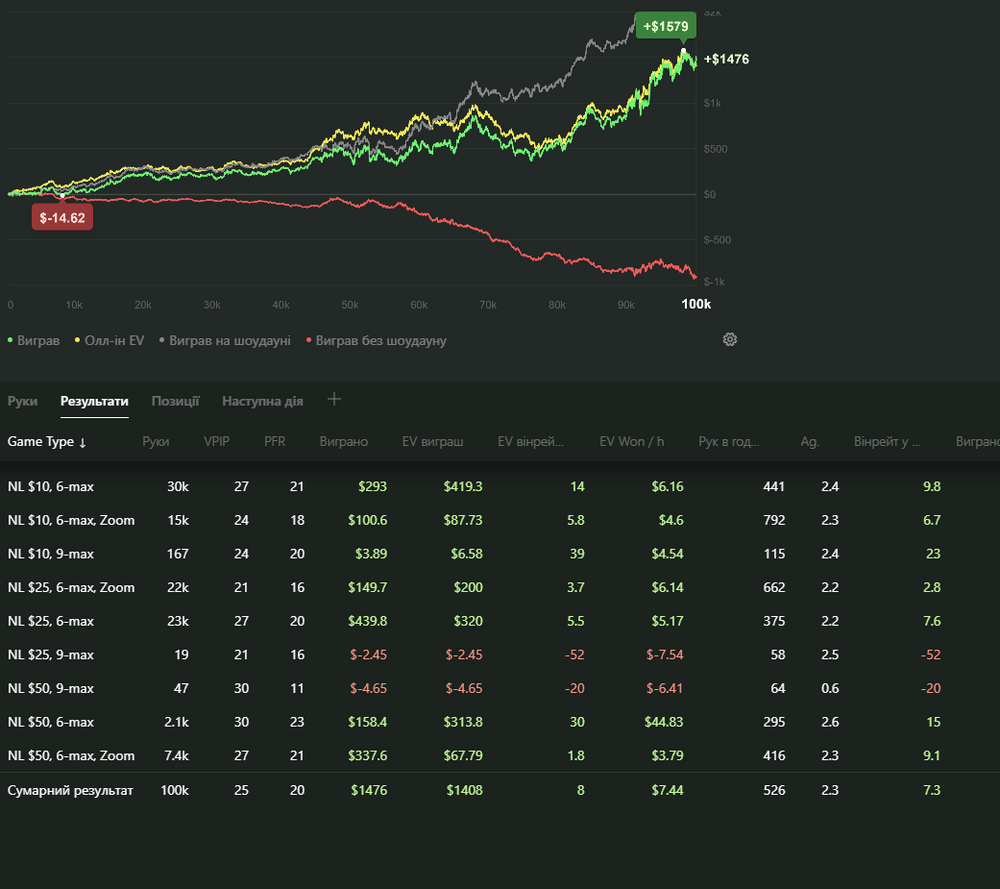Click the $-14.62 red chart marker
Viewport: 1000px width, 889px height.
point(62,217)
